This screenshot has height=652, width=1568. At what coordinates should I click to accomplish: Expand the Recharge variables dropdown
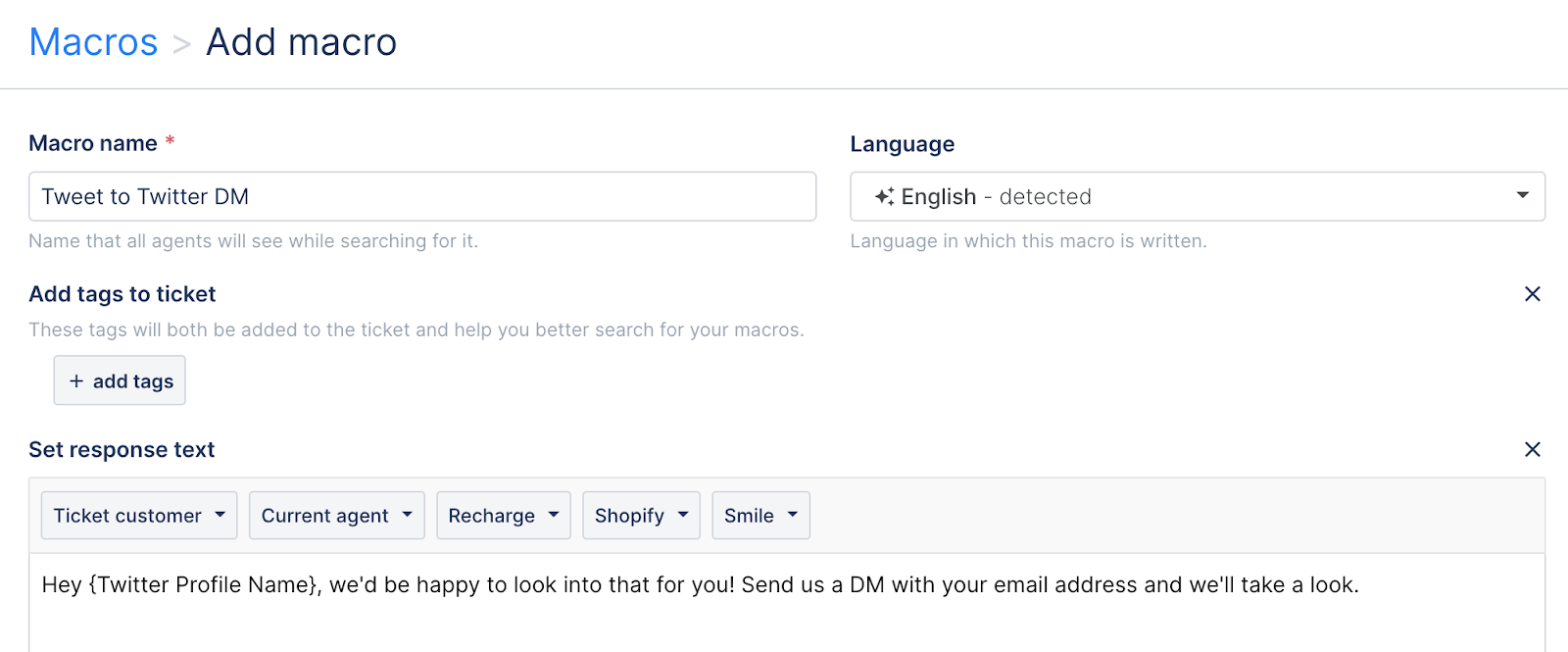point(504,516)
